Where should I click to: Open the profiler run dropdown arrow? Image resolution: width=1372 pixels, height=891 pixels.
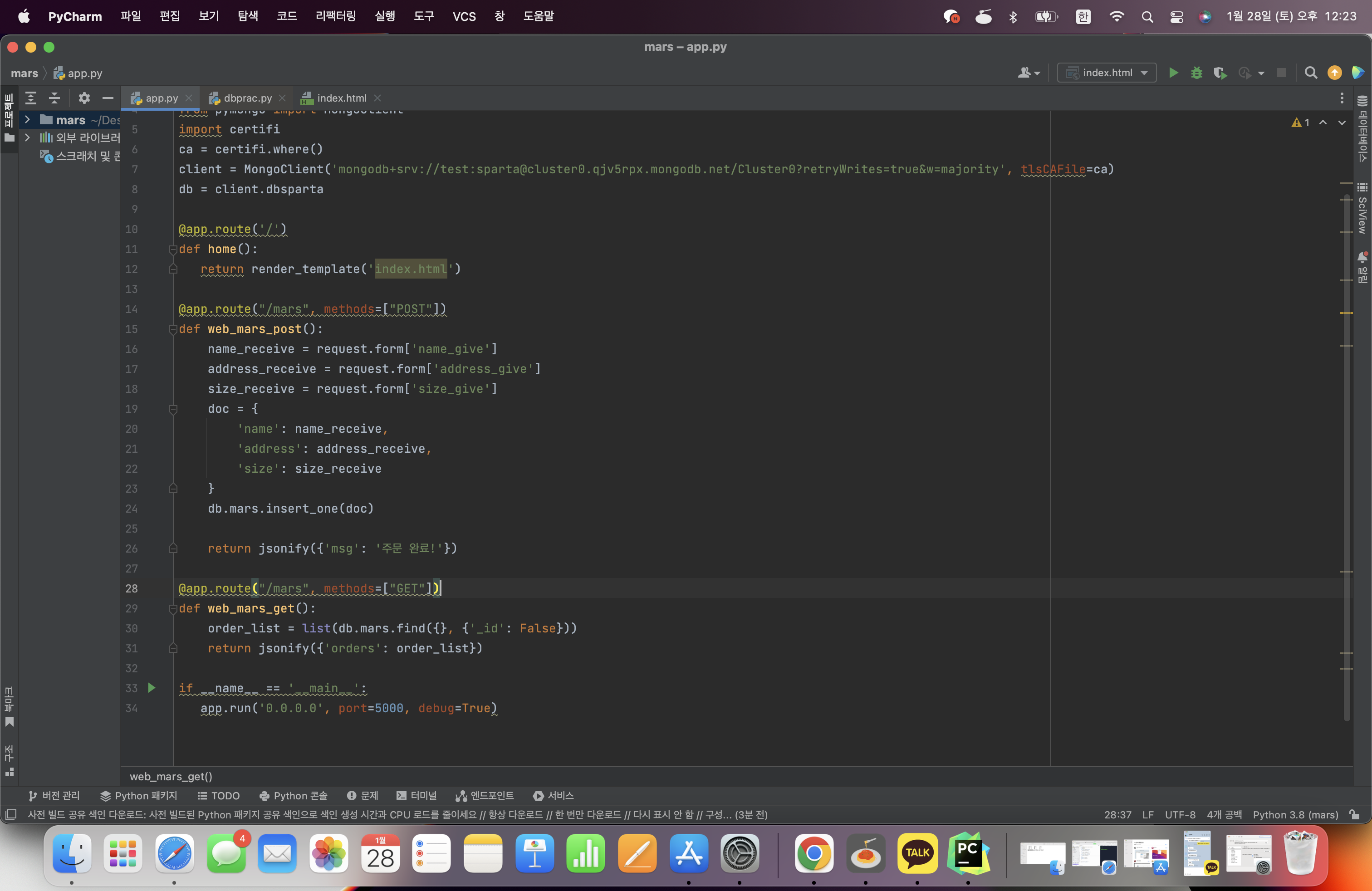click(x=1261, y=73)
